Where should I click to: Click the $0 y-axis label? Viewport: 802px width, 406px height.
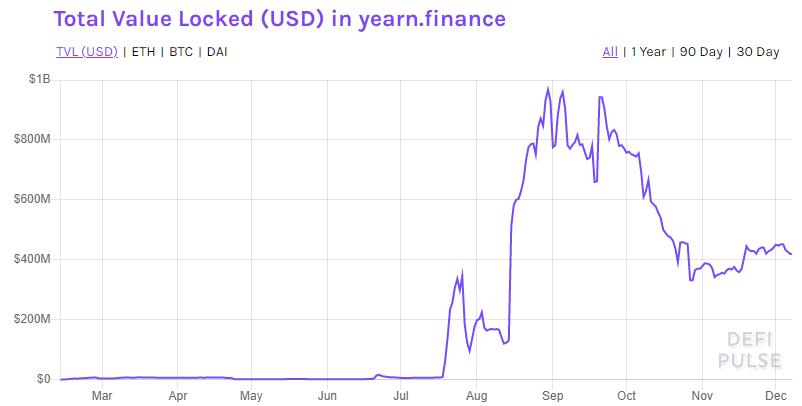(42, 379)
